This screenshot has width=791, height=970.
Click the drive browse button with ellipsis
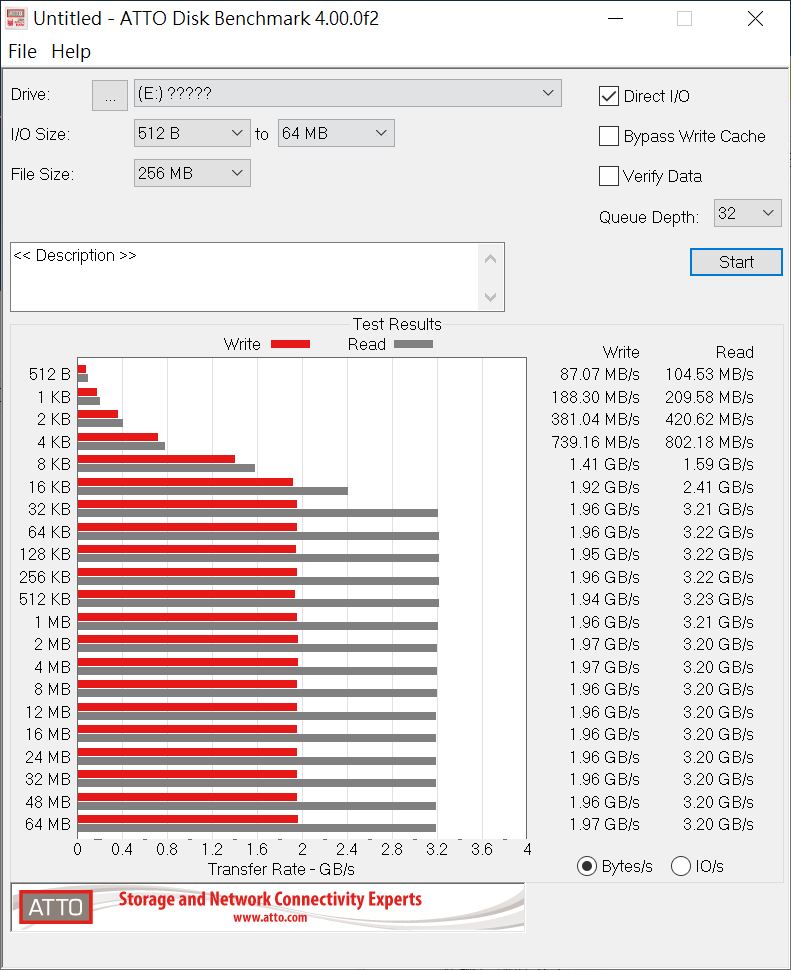click(110, 95)
